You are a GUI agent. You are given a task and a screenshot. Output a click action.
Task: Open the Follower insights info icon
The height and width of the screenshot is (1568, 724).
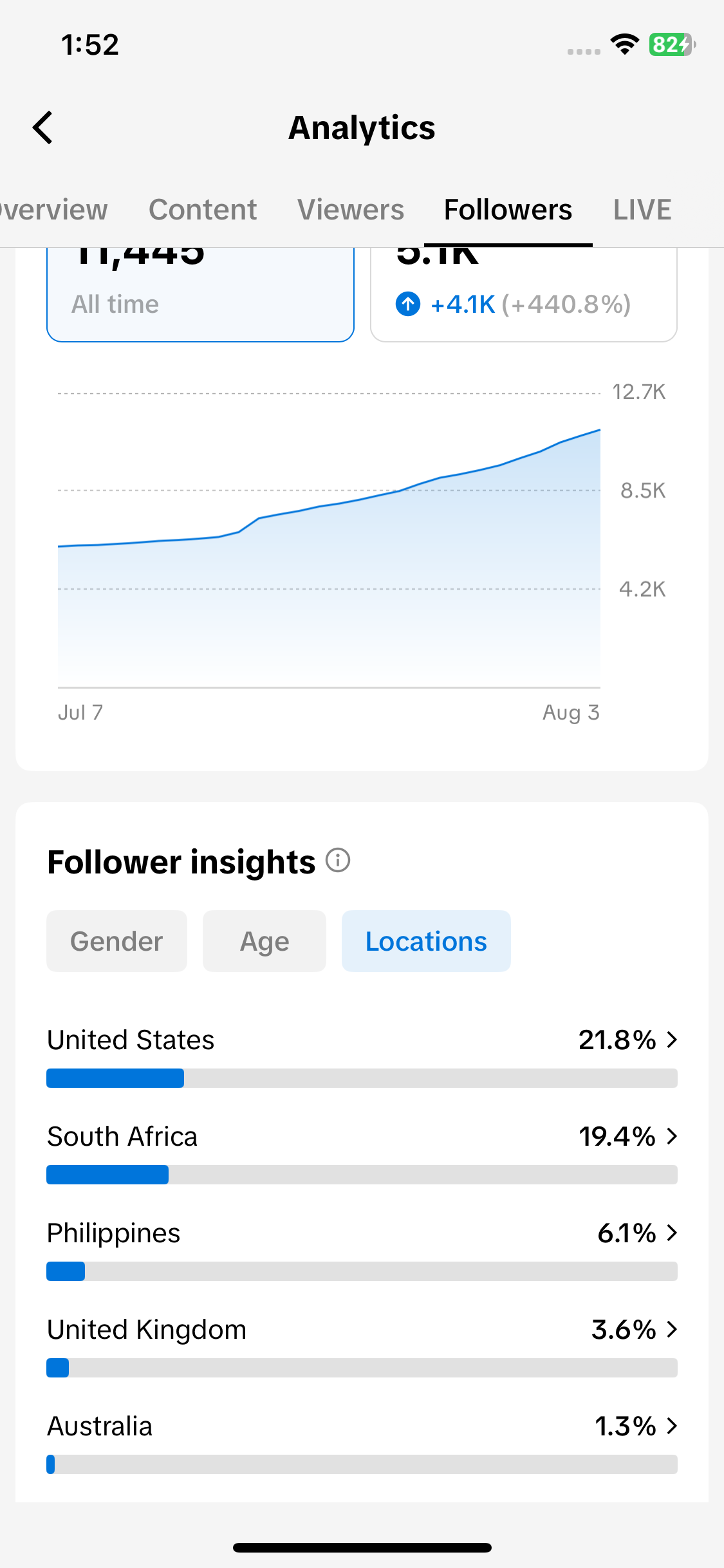coord(338,860)
